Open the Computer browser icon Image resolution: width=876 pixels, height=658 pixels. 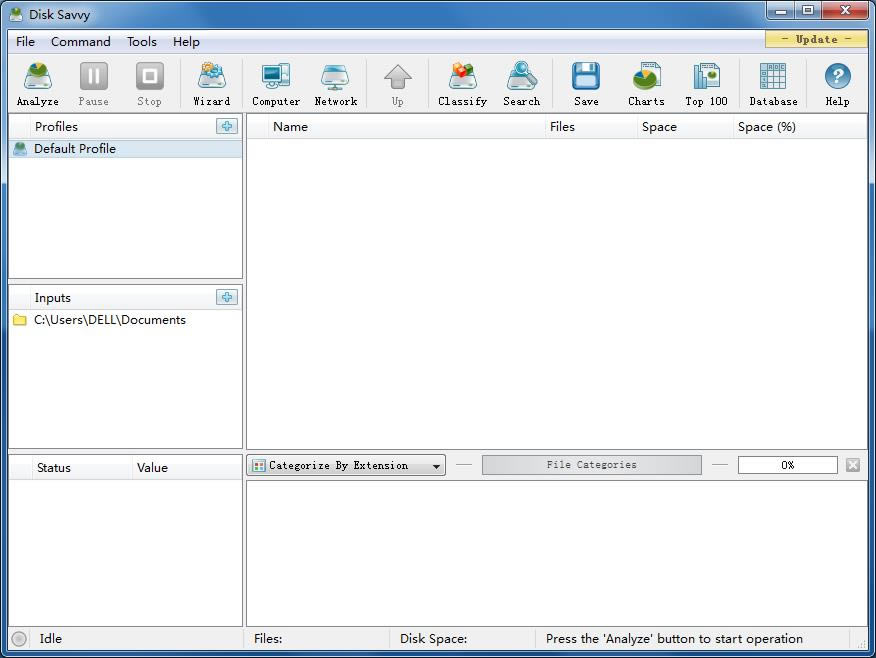coord(276,84)
